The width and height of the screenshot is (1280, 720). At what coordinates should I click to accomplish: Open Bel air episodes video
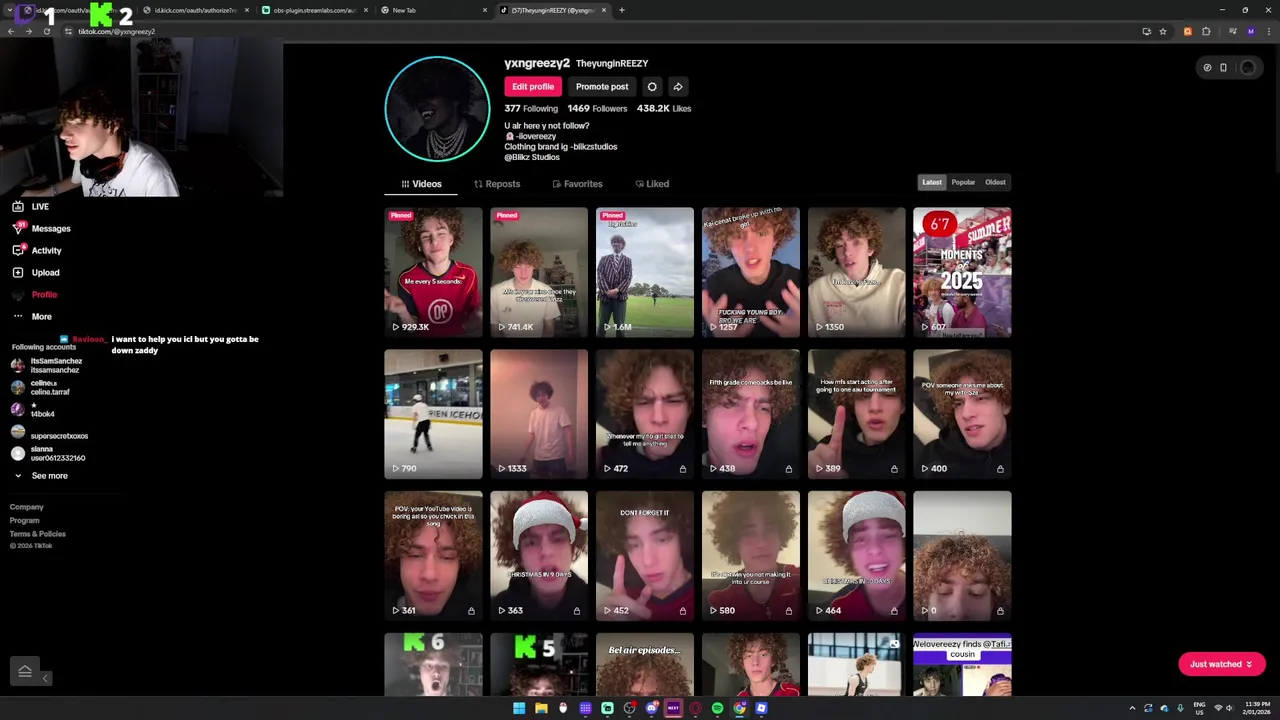click(645, 664)
